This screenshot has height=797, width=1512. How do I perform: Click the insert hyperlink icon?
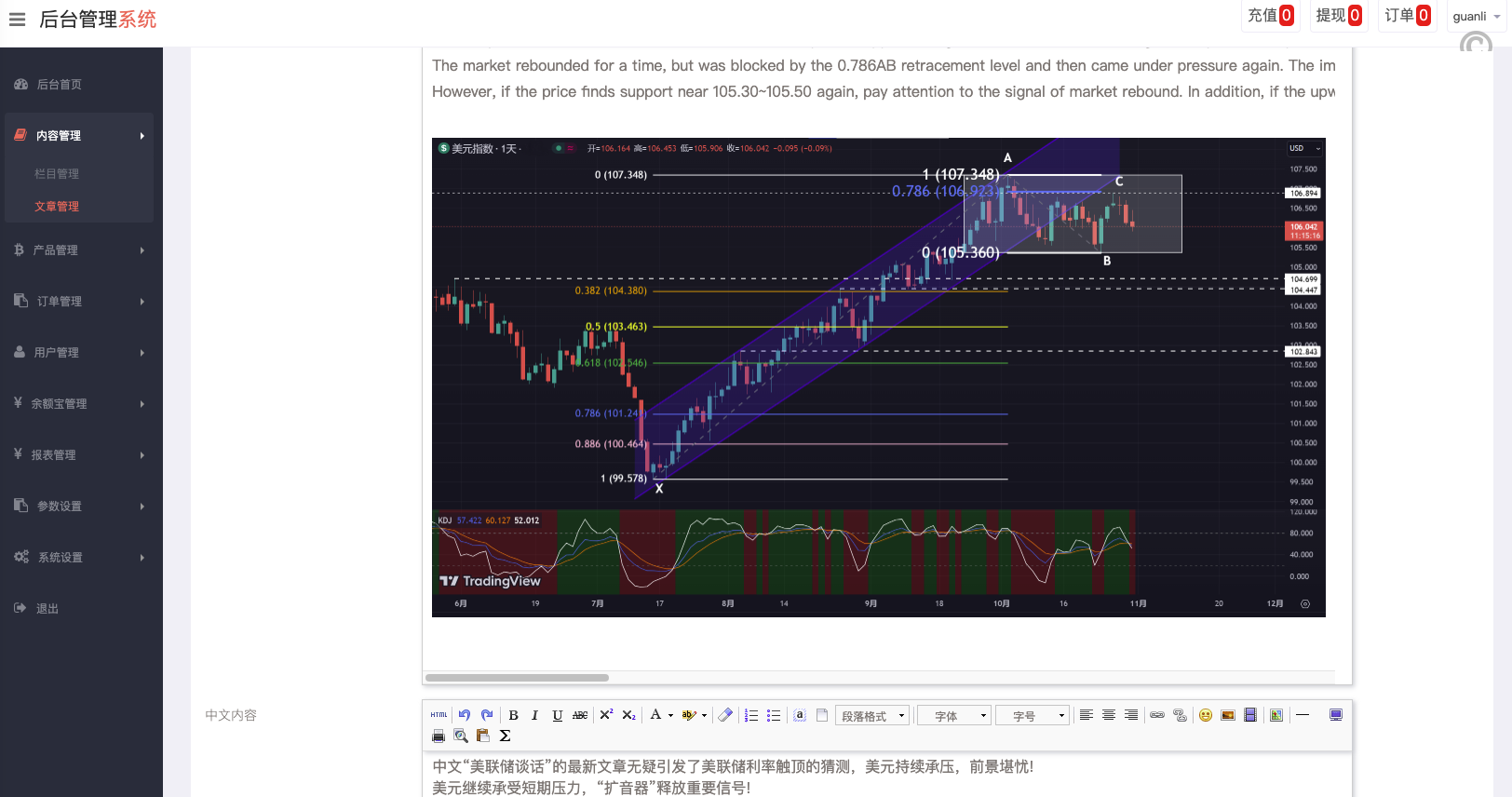(1157, 715)
